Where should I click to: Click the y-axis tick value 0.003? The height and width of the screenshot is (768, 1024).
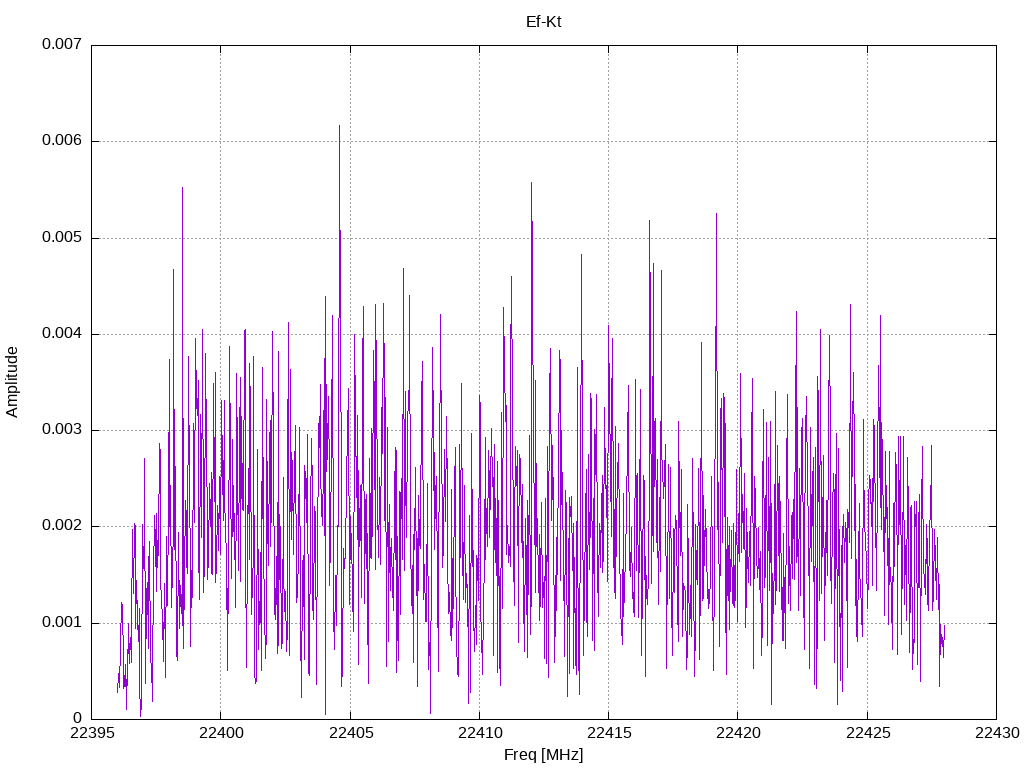coord(62,429)
